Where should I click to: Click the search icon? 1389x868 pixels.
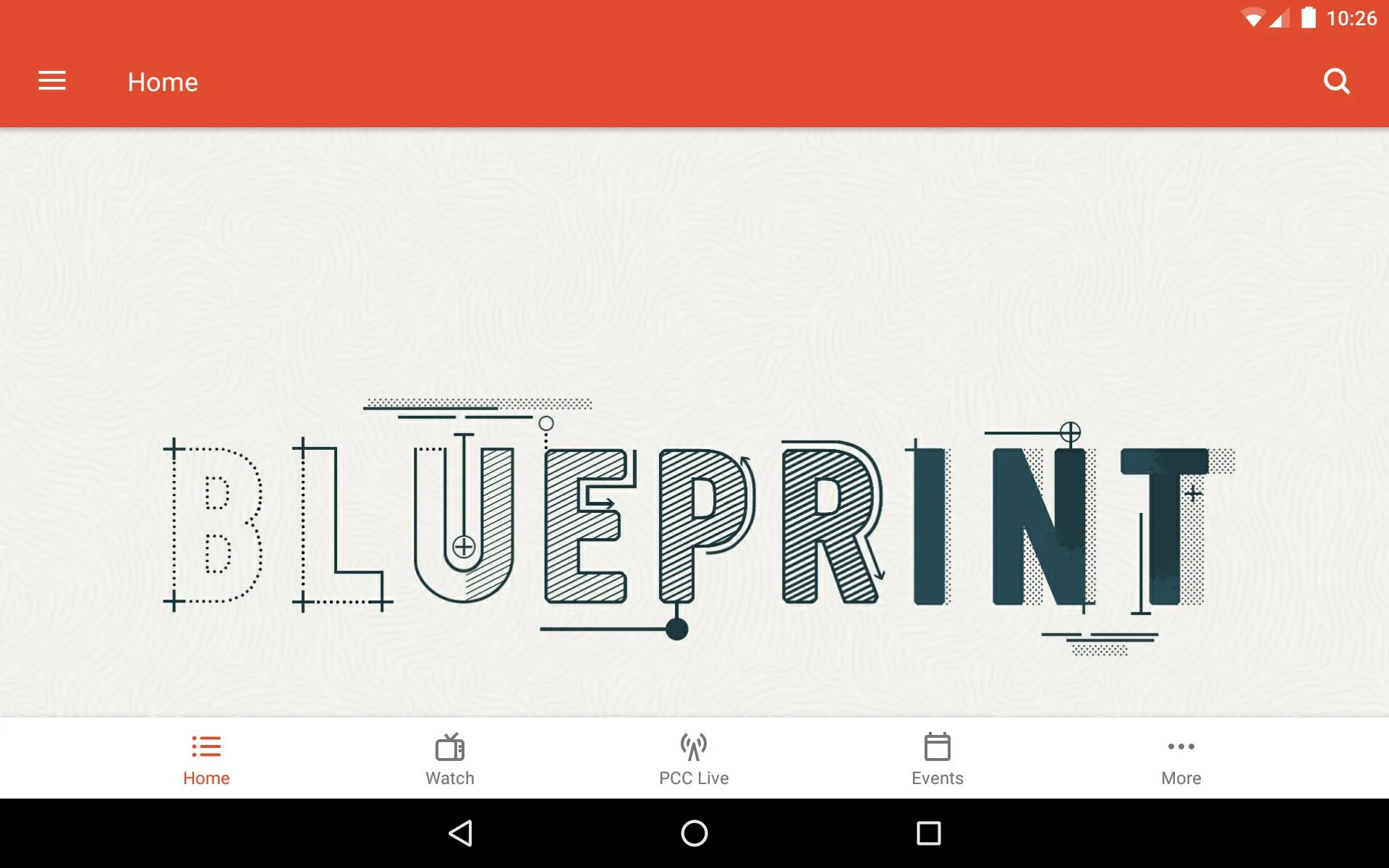(x=1337, y=81)
